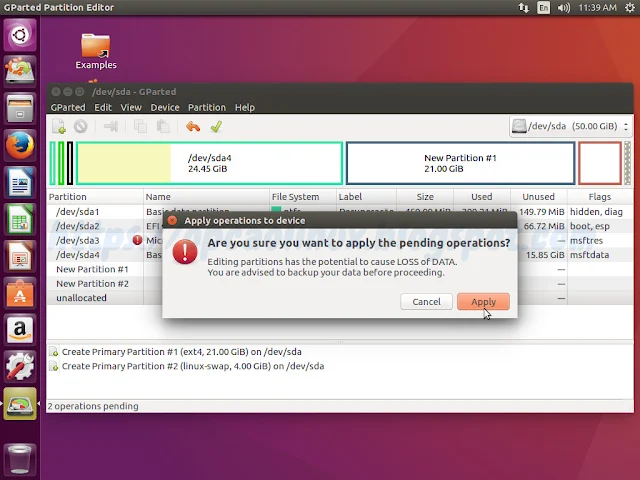Open the Device menu
Viewport: 640px width, 480px height.
click(x=165, y=107)
